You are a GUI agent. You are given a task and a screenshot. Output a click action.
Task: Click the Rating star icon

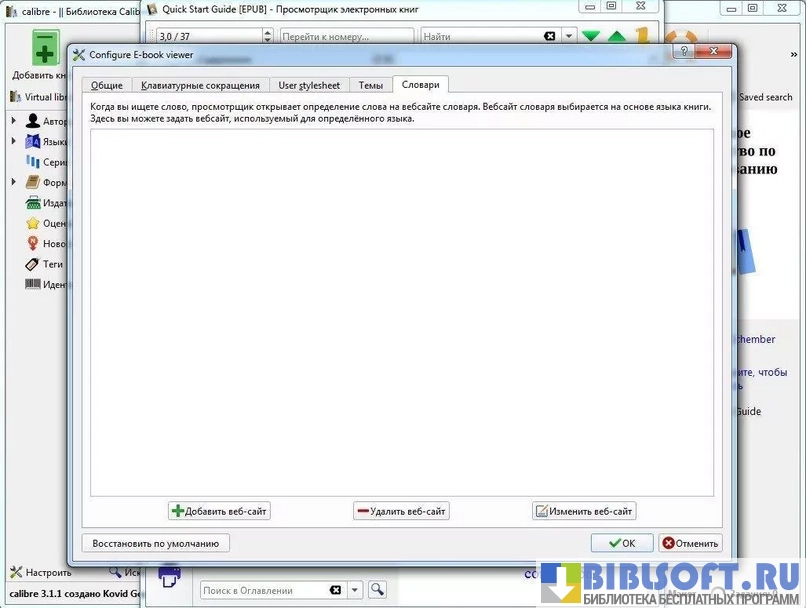pos(34,223)
